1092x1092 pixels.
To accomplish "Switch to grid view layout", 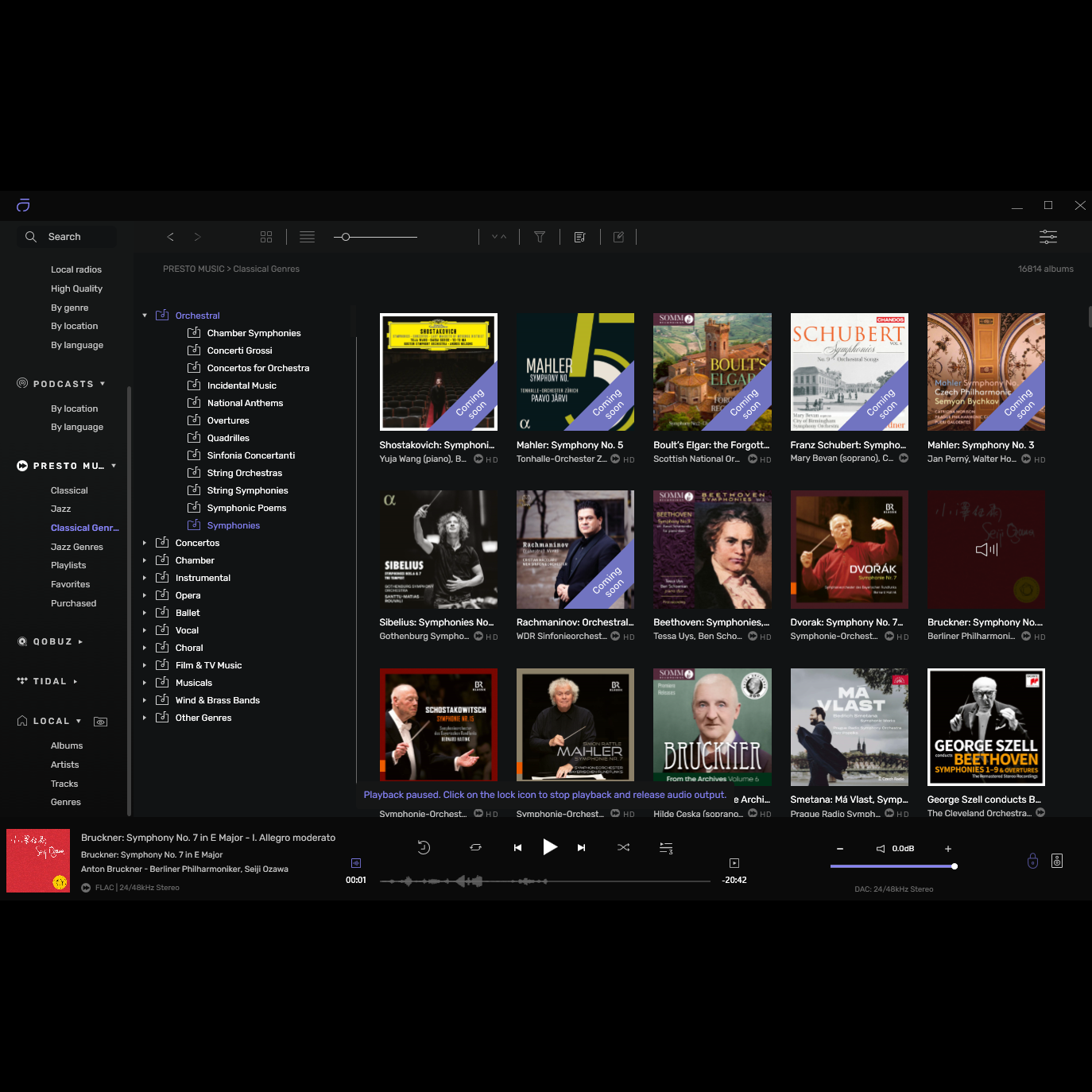I will coord(266,237).
